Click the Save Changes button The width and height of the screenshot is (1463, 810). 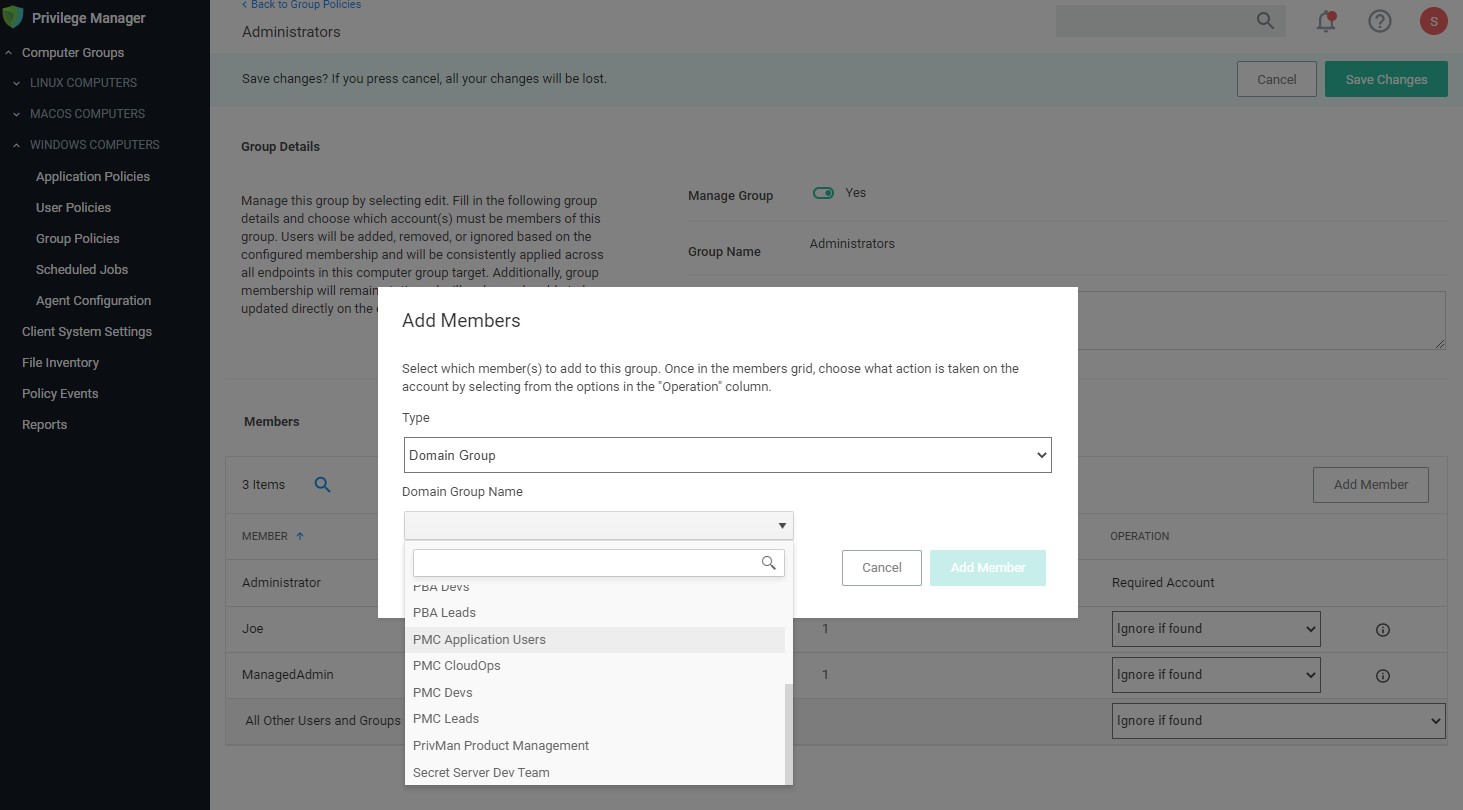pyautogui.click(x=1386, y=79)
